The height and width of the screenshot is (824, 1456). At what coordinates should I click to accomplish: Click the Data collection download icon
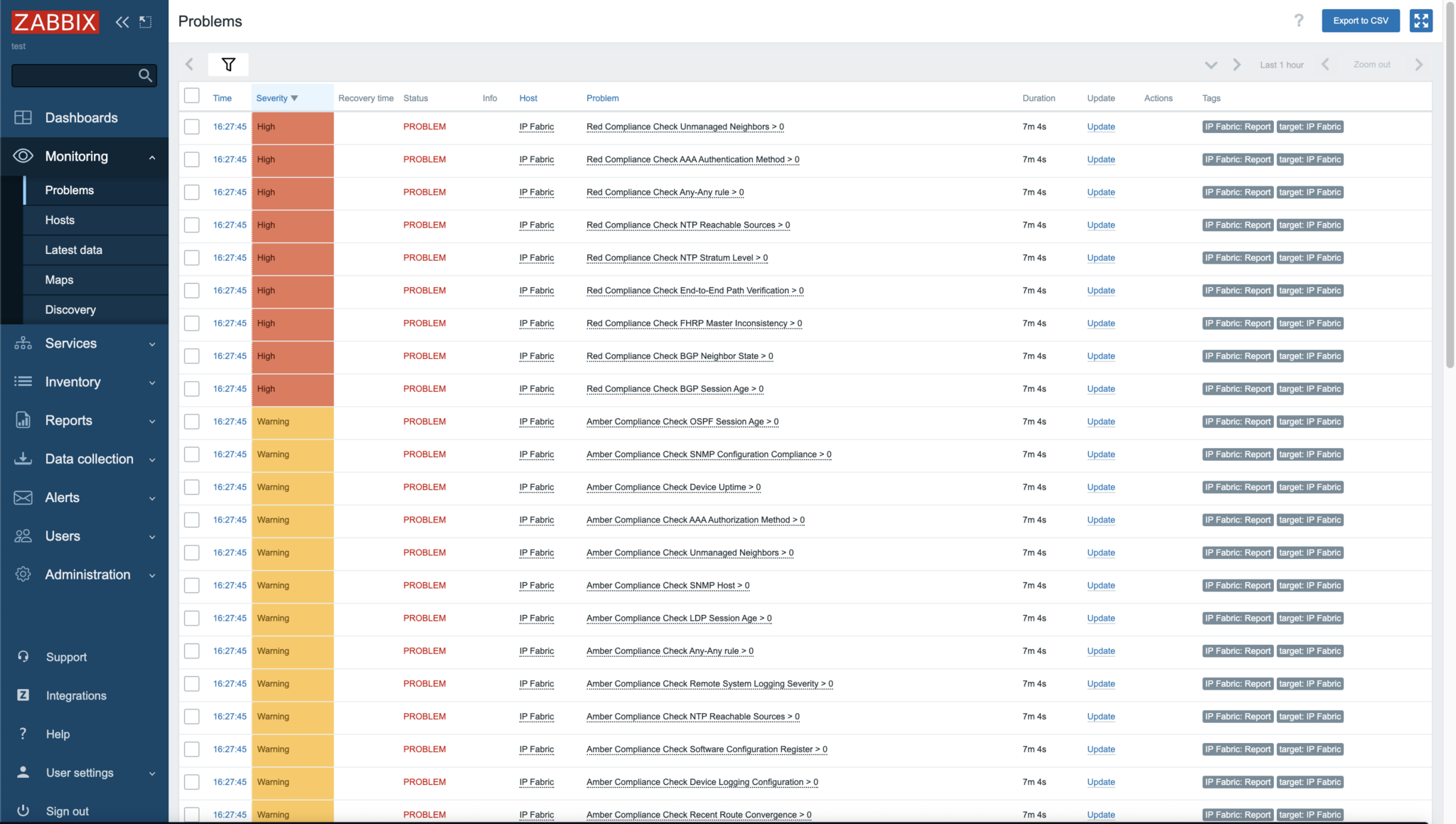(23, 459)
